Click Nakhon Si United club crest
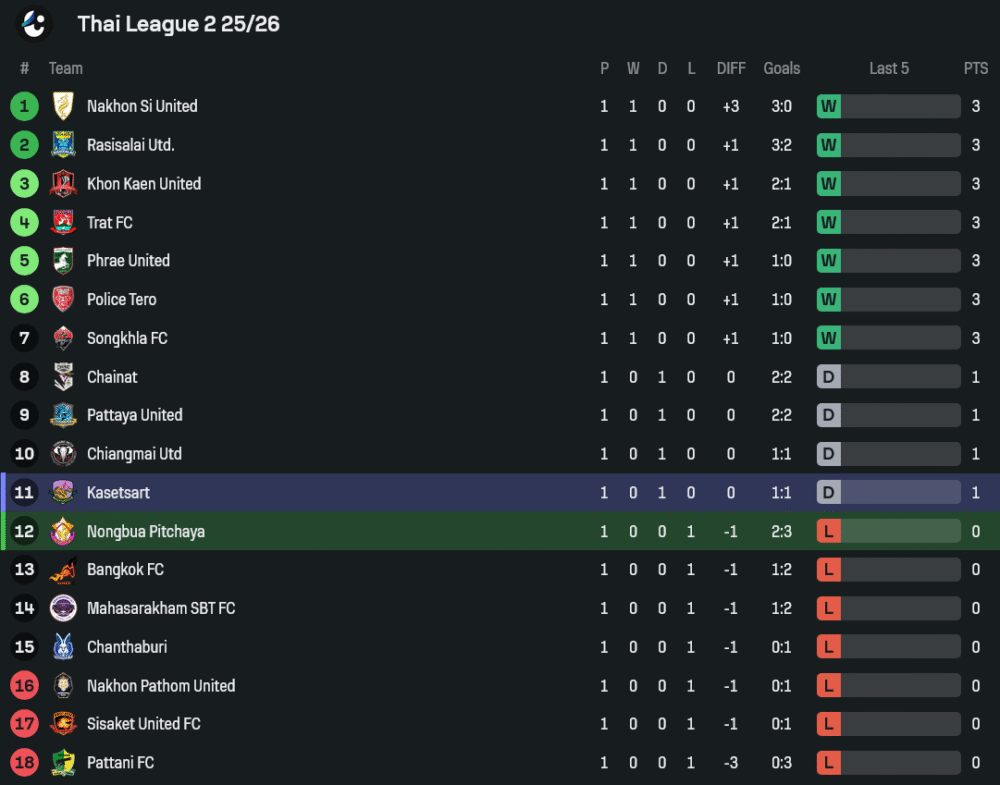This screenshot has width=1000, height=785. 63,106
